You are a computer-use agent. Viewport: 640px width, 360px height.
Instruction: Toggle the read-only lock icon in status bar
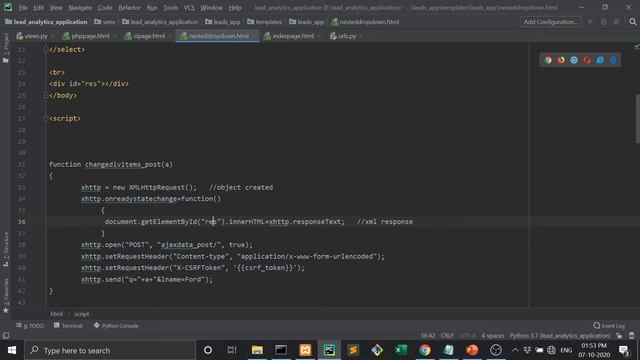pos(619,336)
